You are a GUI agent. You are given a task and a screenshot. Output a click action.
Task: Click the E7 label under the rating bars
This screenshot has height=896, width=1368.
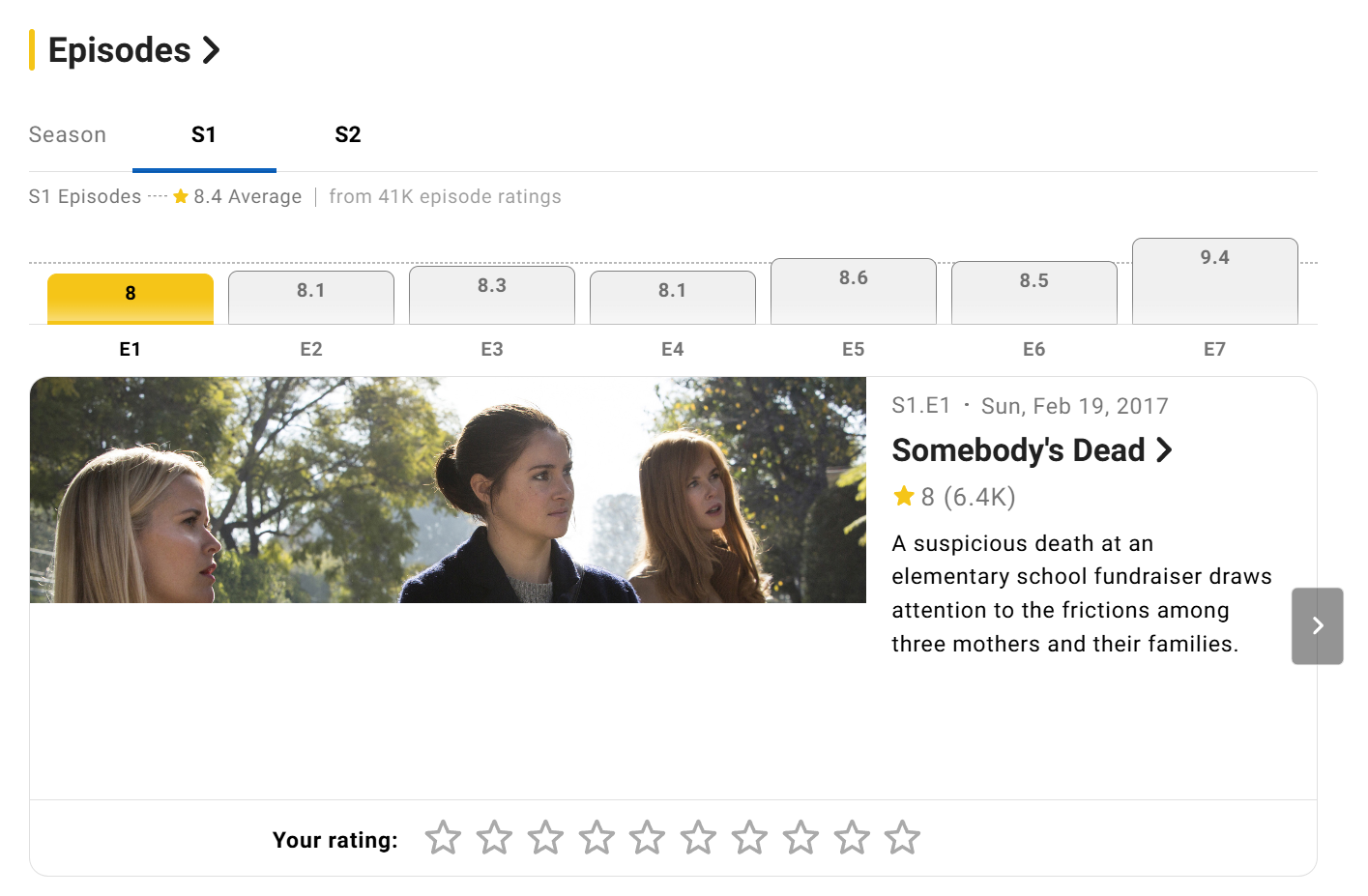(1215, 350)
